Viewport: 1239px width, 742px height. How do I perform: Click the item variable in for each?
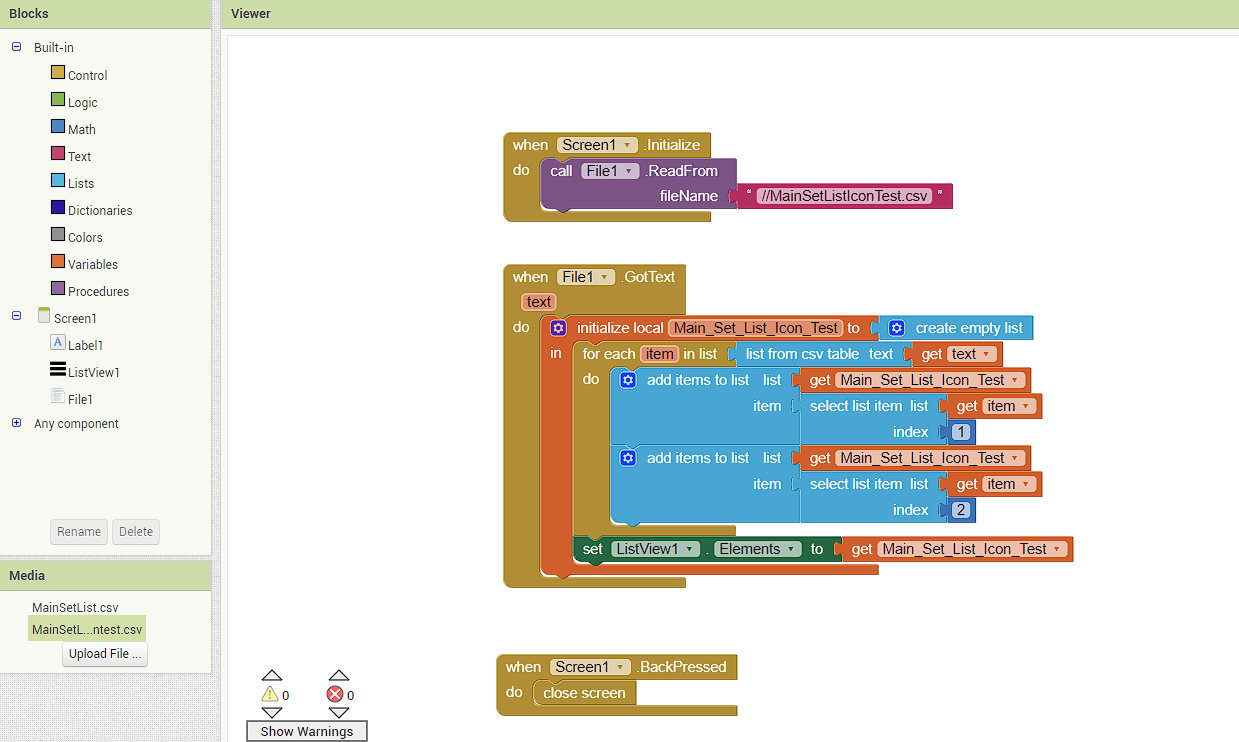[x=660, y=354]
